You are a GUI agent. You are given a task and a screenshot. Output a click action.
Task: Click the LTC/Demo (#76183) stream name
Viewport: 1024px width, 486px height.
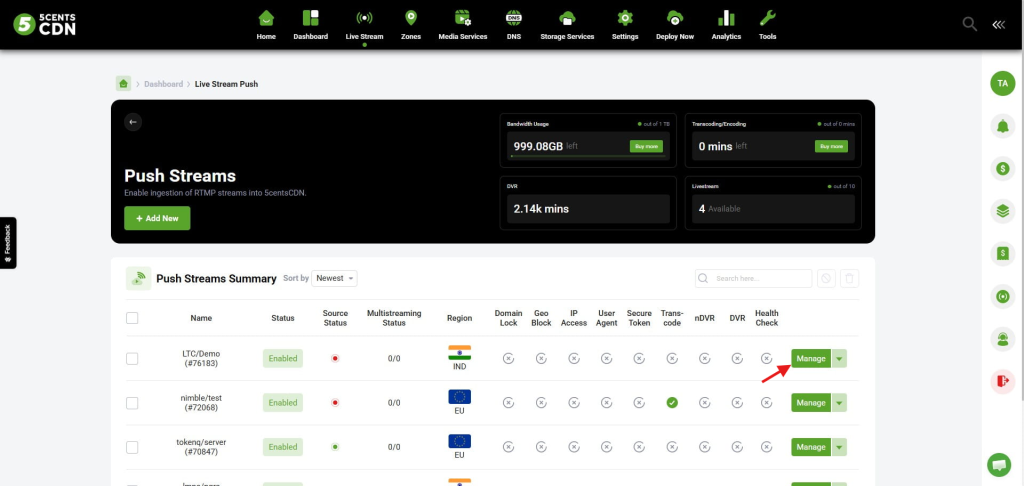pyautogui.click(x=201, y=359)
